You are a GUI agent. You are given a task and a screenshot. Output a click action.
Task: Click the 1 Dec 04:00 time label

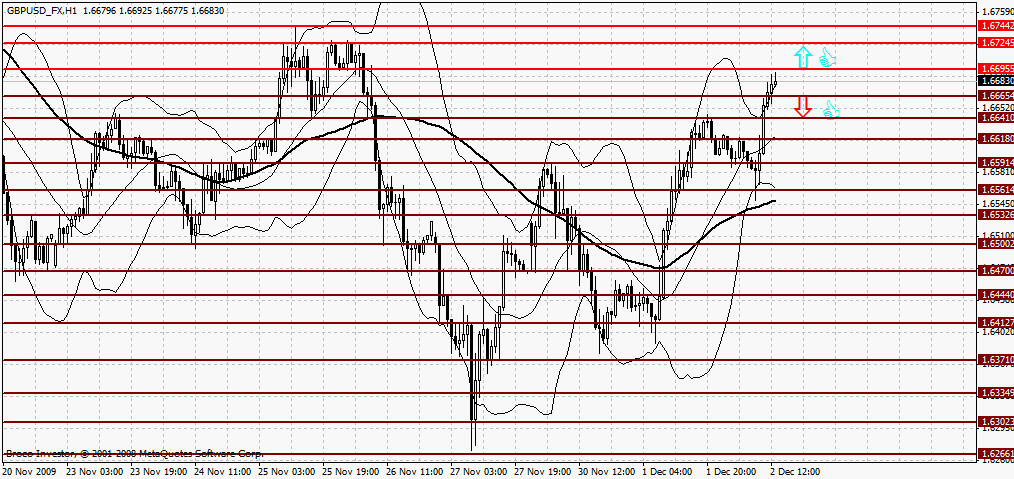click(x=667, y=472)
